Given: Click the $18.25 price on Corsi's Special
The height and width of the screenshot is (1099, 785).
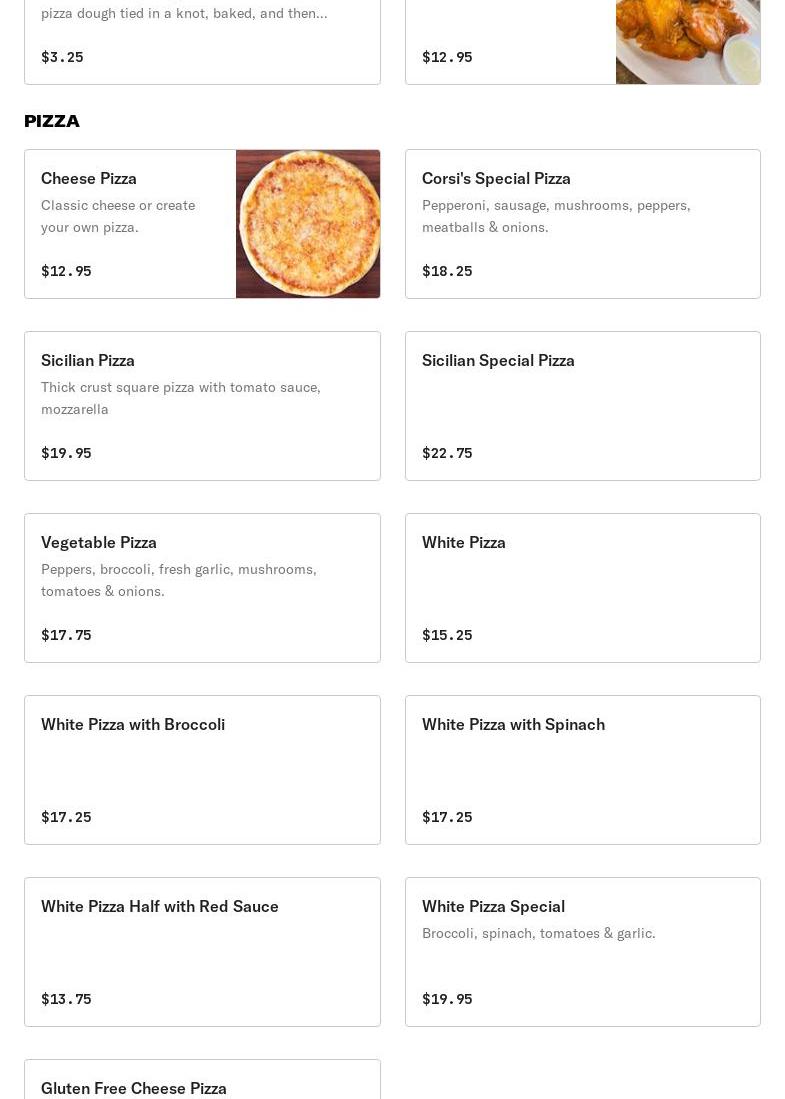Looking at the screenshot, I should pos(447,271).
